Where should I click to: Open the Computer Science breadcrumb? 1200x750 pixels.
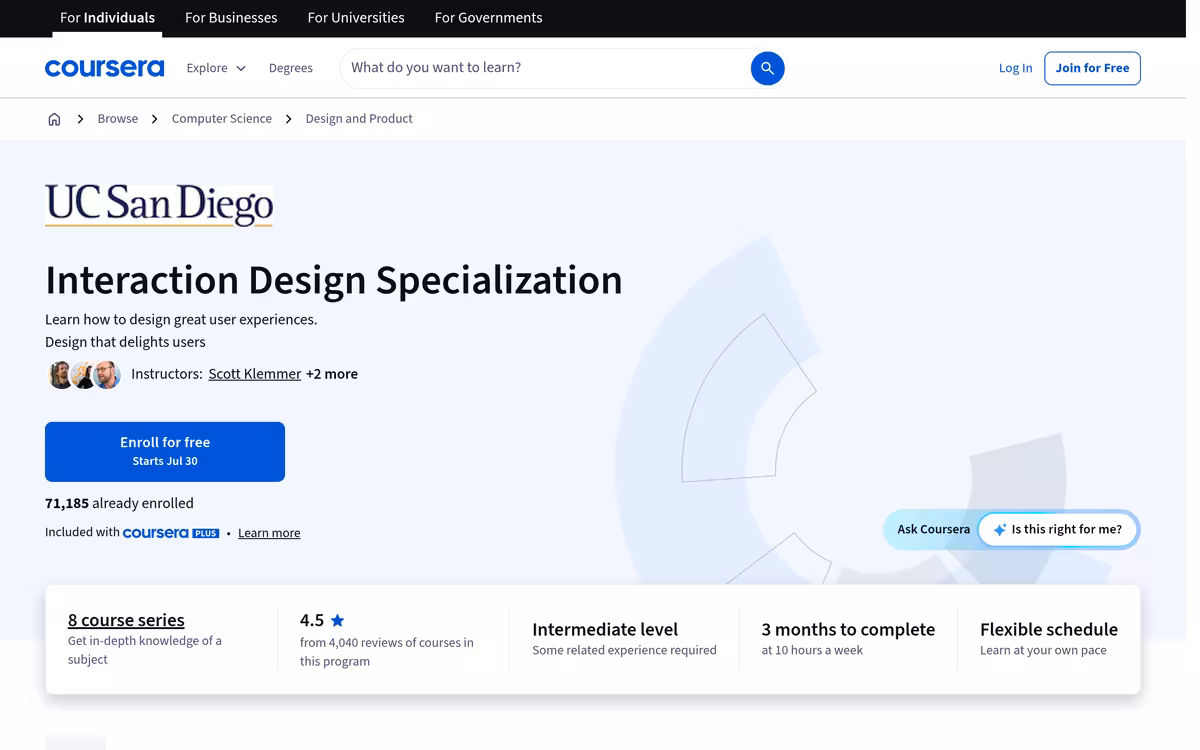pos(222,119)
